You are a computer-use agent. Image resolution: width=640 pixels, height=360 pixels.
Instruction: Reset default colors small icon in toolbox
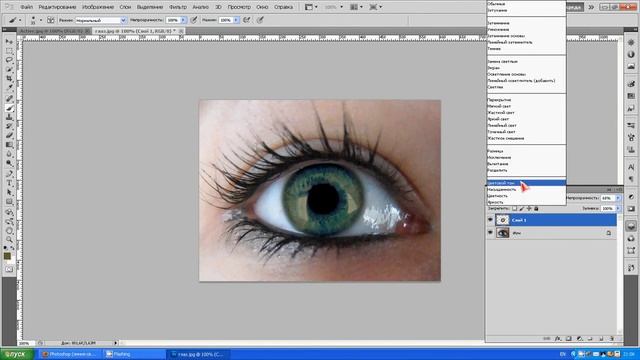pyautogui.click(x=5, y=248)
